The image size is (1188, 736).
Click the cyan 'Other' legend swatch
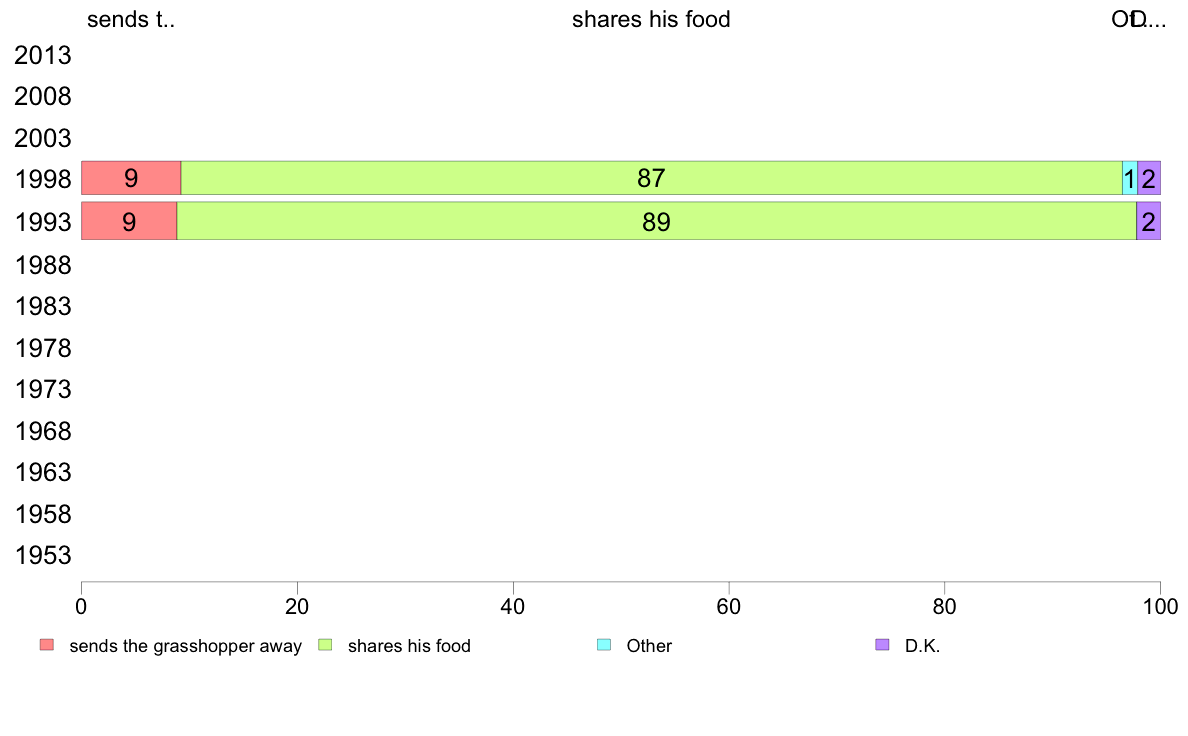[603, 645]
